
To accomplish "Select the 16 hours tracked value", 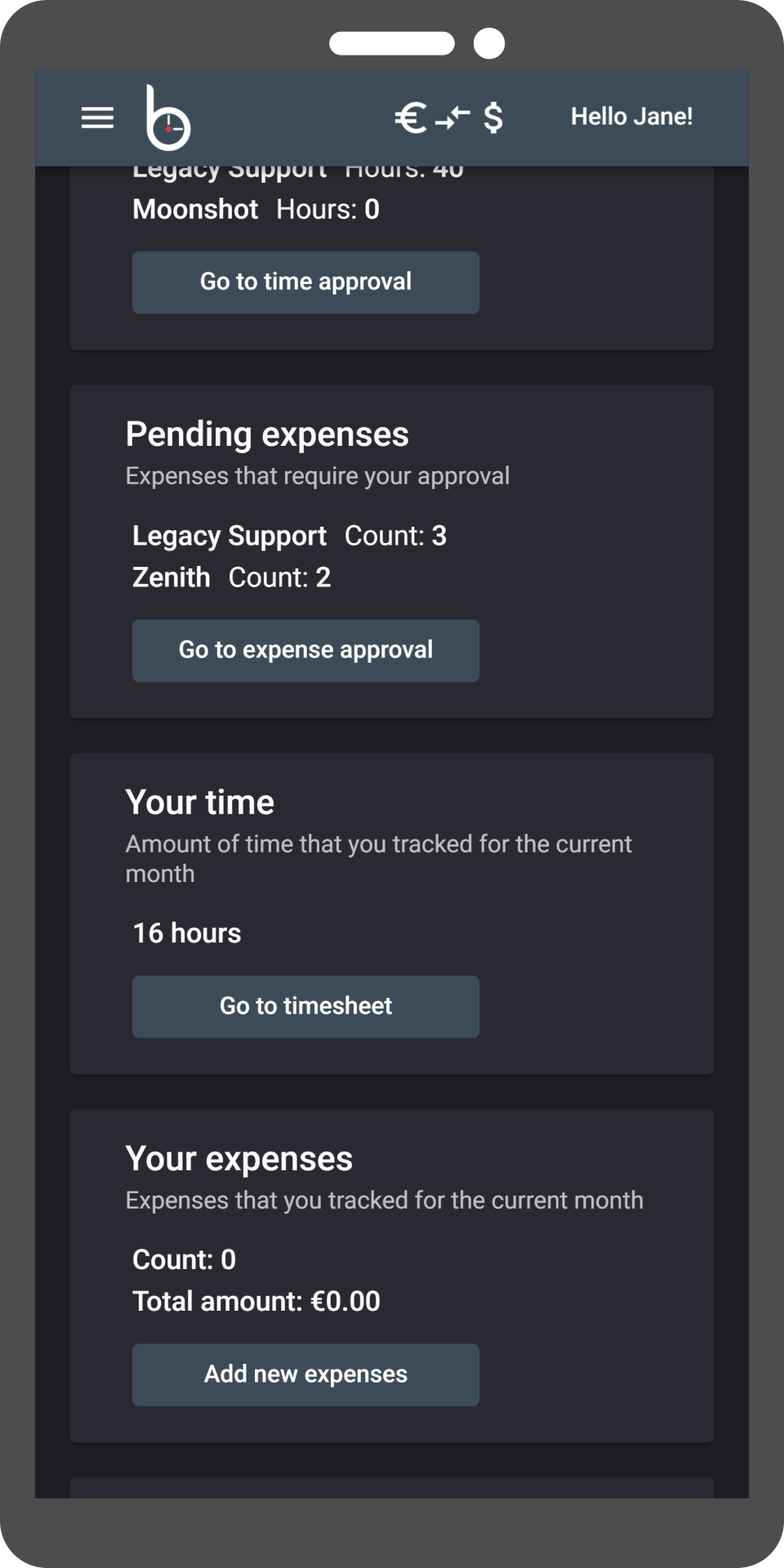I will click(186, 933).
